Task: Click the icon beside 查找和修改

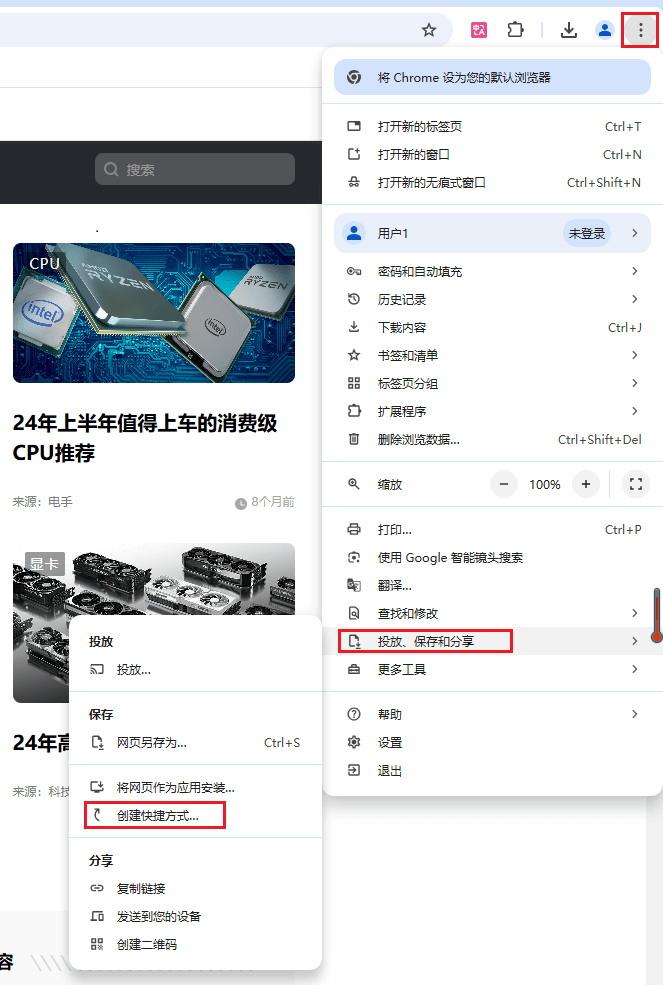Action: [x=354, y=613]
